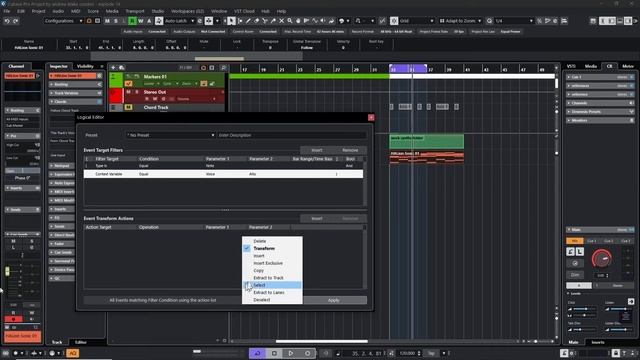Open Set up Window Layout icon
This screenshot has height=360, width=640.
tap(593, 21)
